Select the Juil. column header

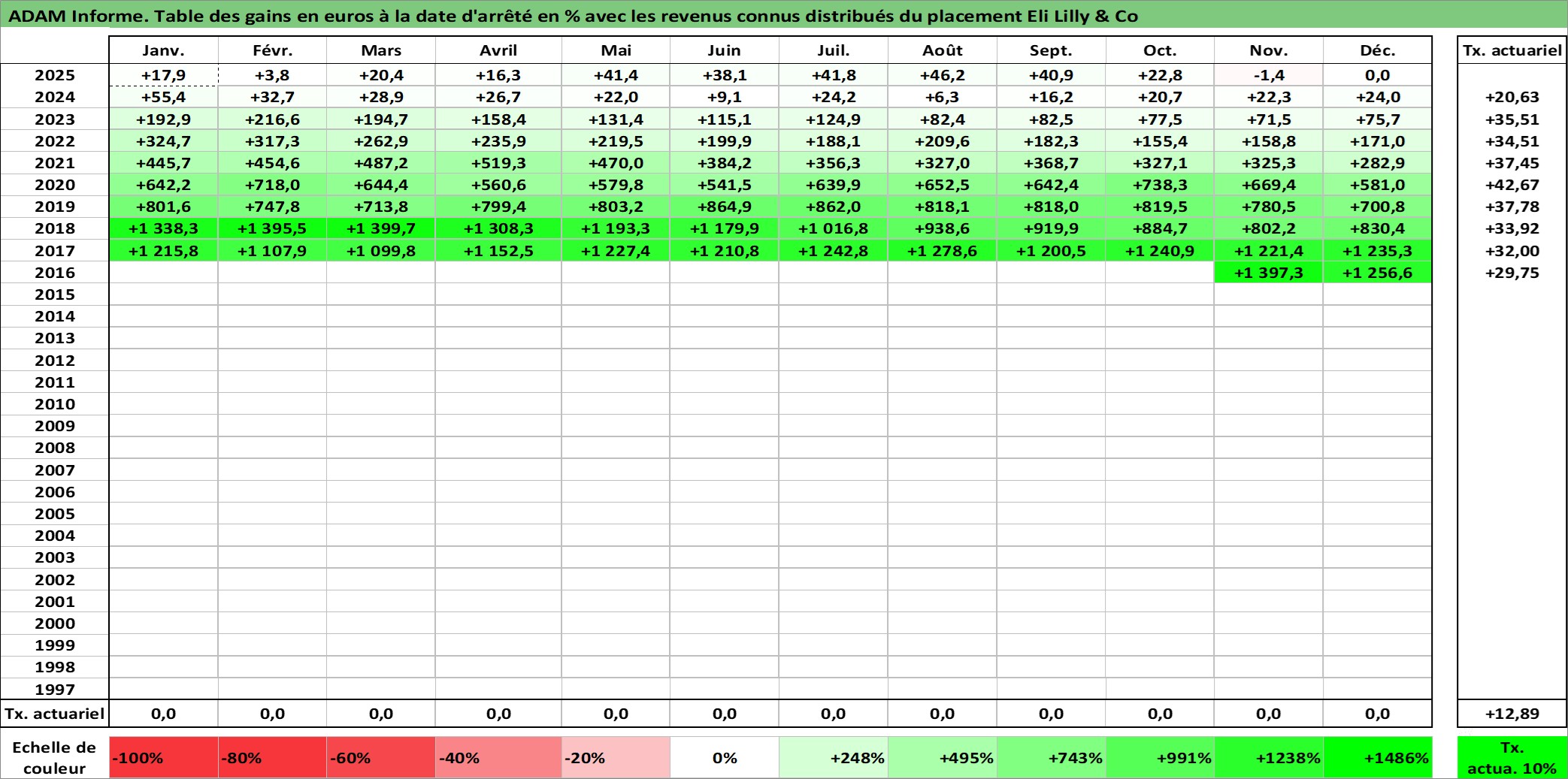click(x=834, y=50)
